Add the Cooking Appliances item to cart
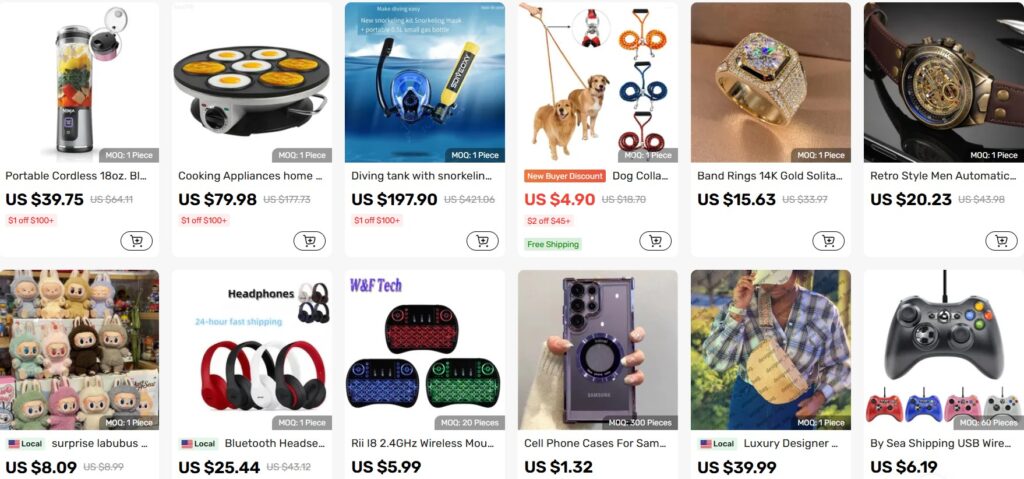Viewport: 1024px width, 479px height. (x=310, y=241)
